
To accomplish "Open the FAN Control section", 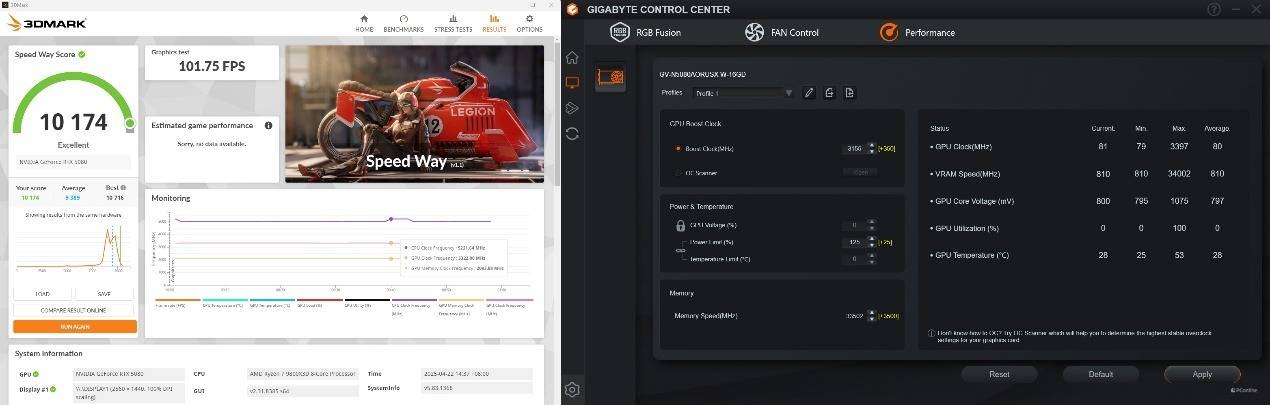I will point(781,33).
